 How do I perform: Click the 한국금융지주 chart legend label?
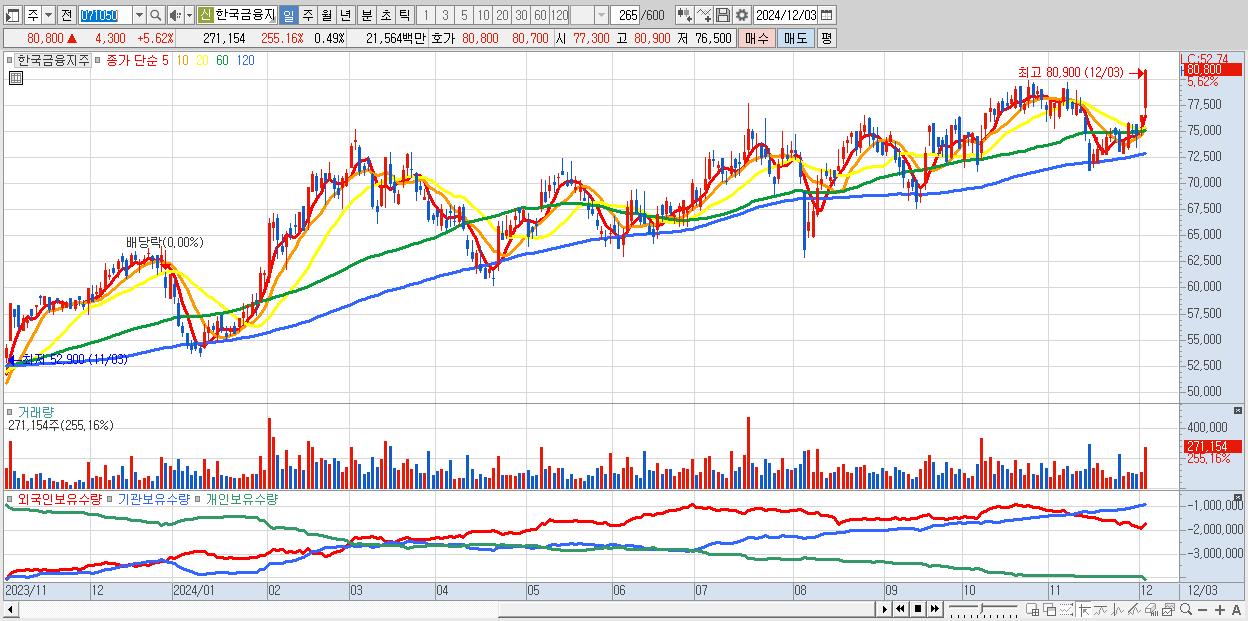point(53,60)
